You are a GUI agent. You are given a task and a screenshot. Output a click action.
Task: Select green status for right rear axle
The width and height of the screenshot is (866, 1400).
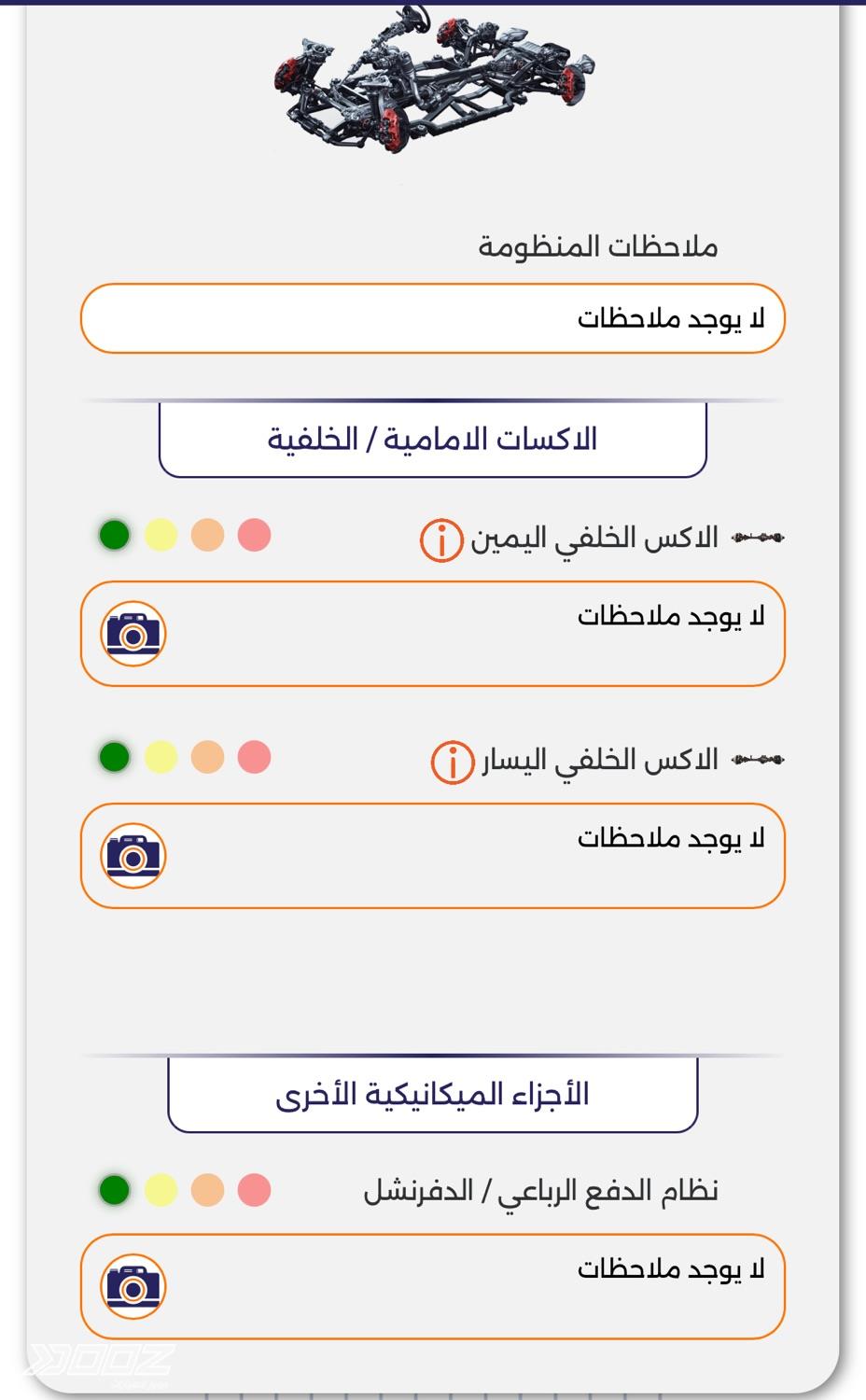(115, 536)
